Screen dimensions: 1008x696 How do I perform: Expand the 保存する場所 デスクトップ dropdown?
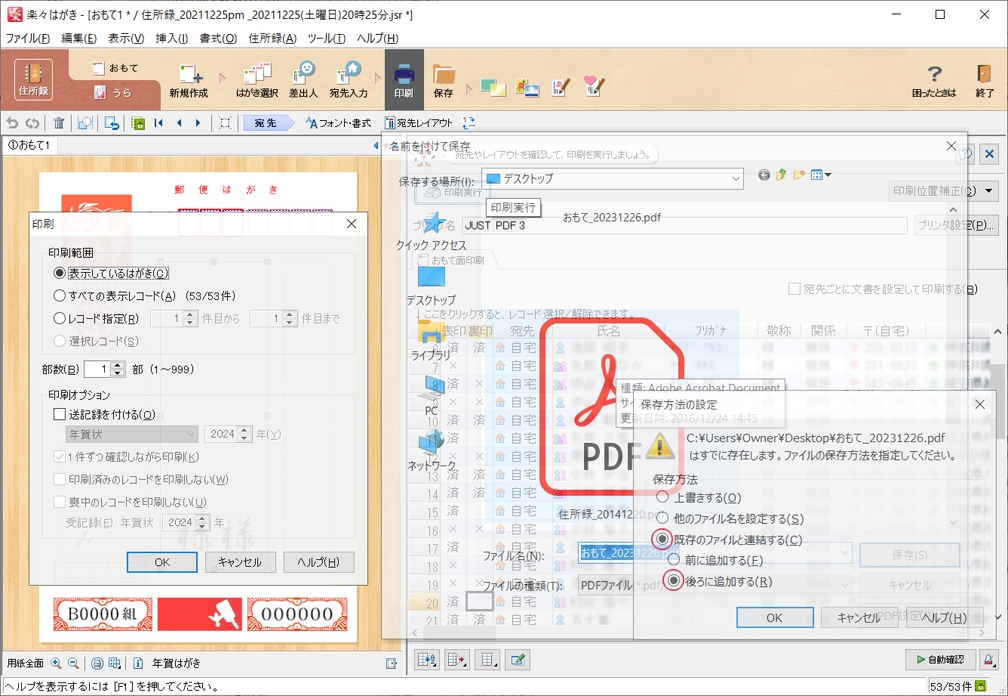(x=735, y=179)
